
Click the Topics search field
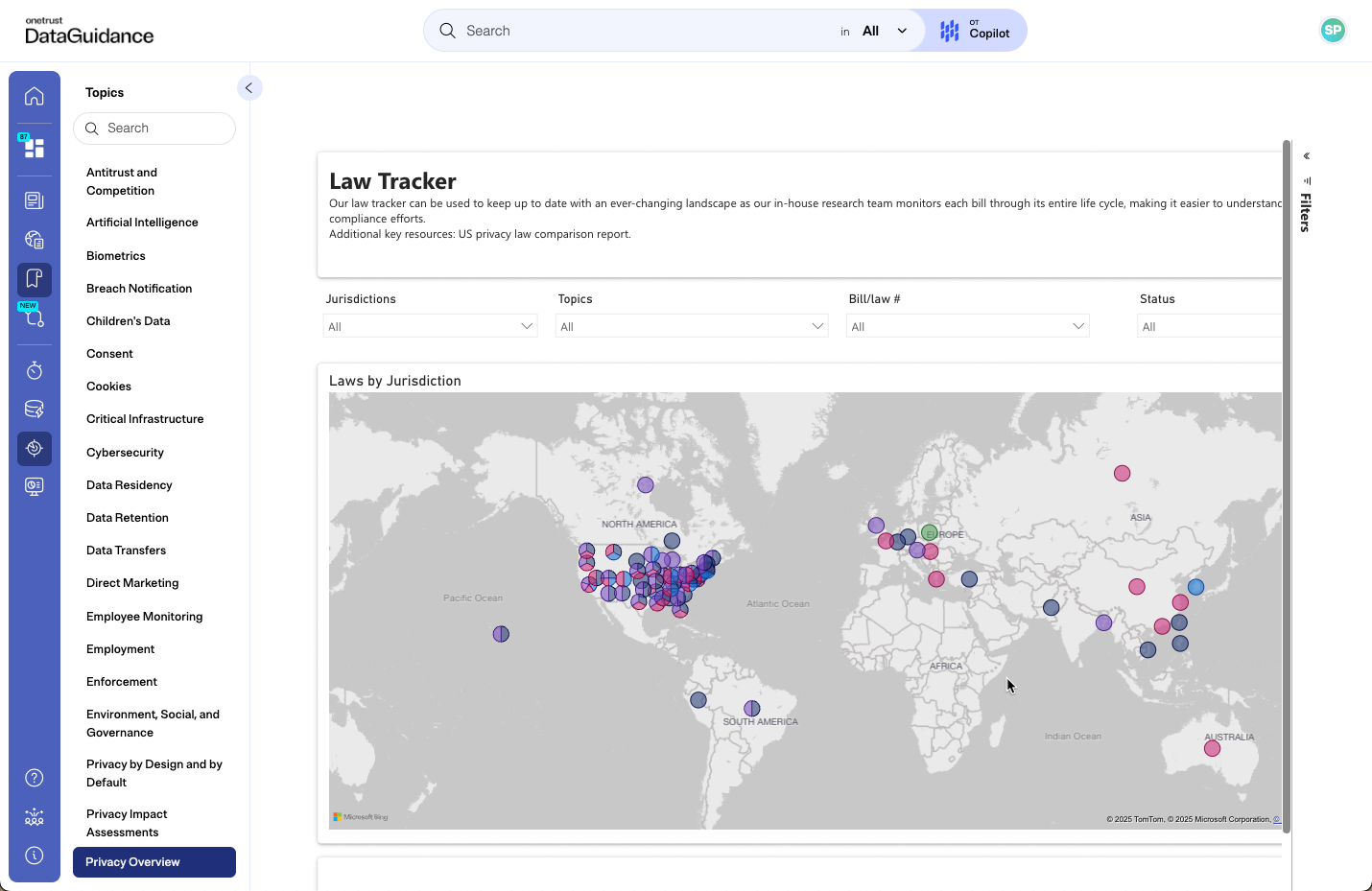[x=154, y=129]
